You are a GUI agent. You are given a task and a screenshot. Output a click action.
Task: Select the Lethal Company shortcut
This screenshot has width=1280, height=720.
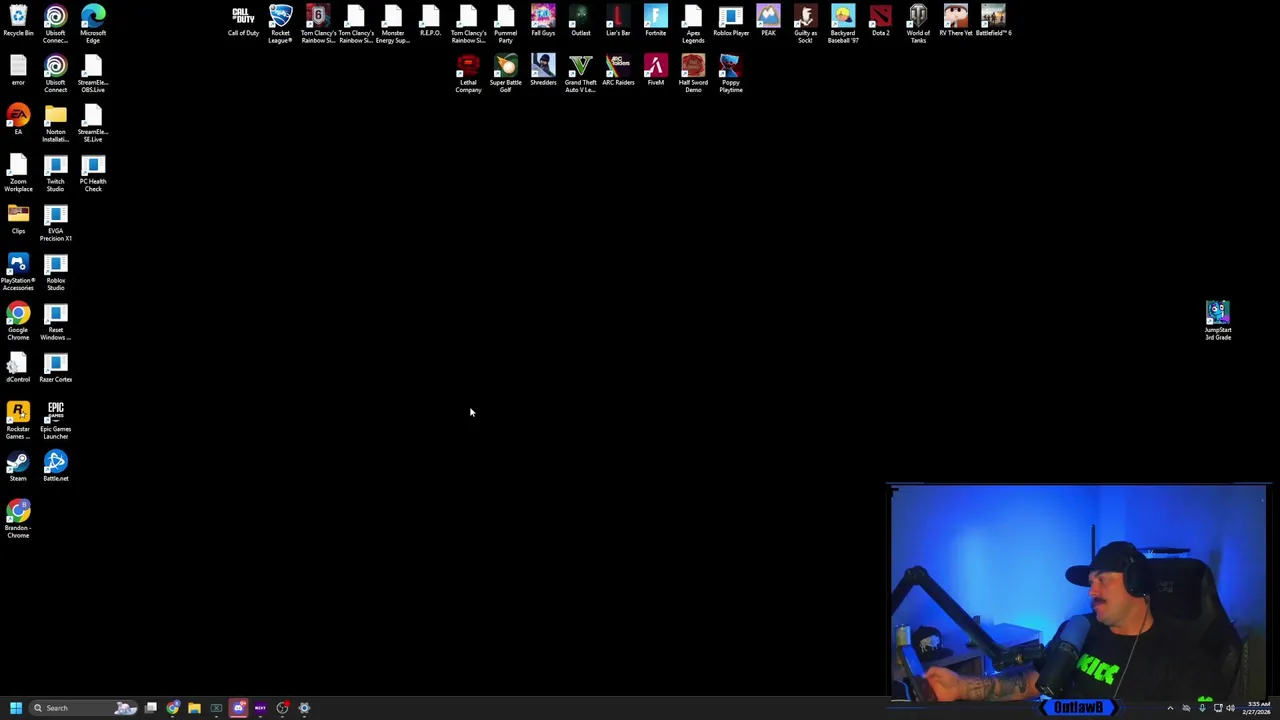pos(468,74)
